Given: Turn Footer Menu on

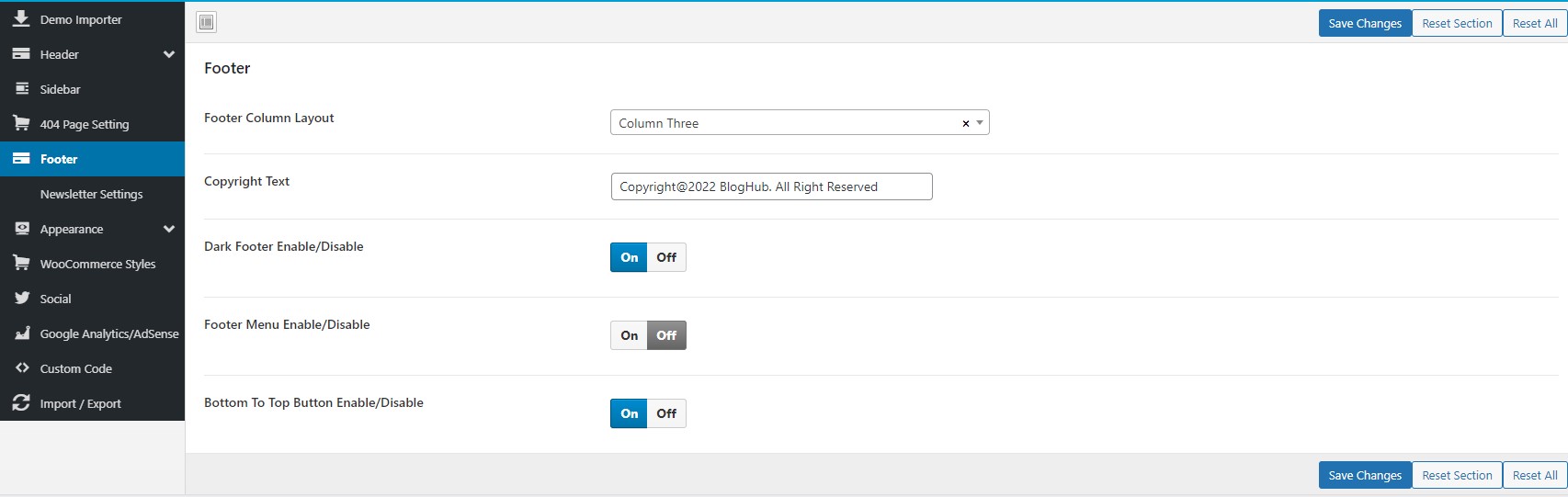Looking at the screenshot, I should coord(629,335).
